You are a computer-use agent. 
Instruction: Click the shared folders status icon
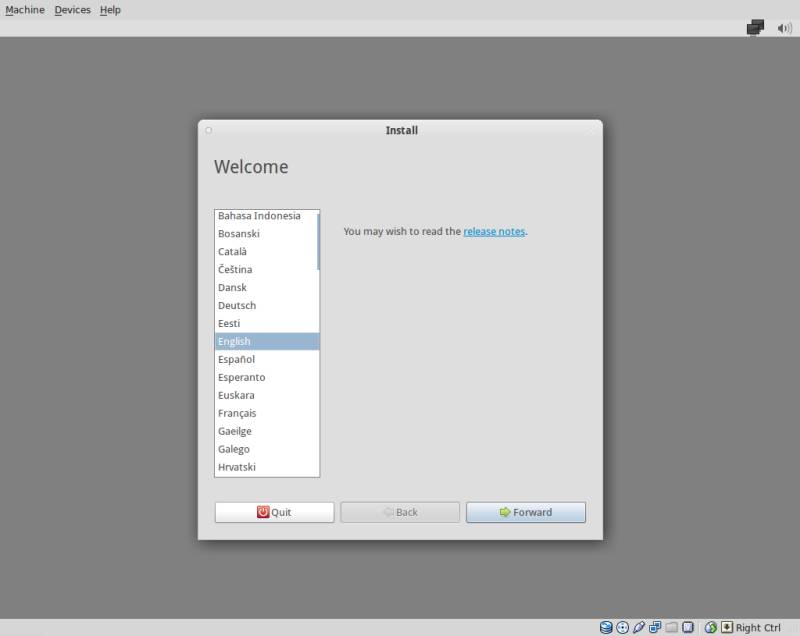(671, 627)
